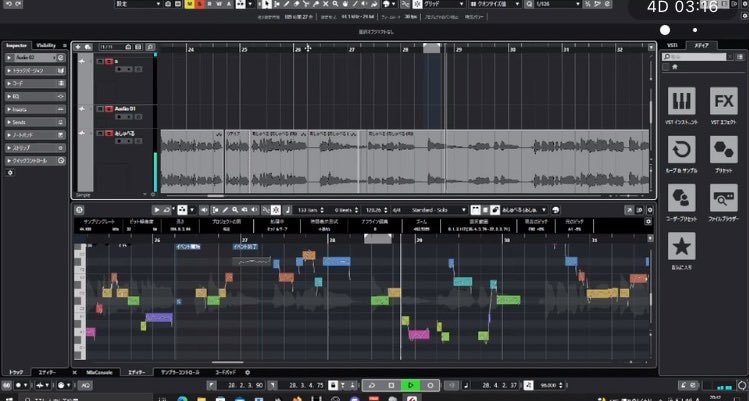This screenshot has height=401, width=749.
Task: Click the Media rack search field
Action: [x=694, y=57]
